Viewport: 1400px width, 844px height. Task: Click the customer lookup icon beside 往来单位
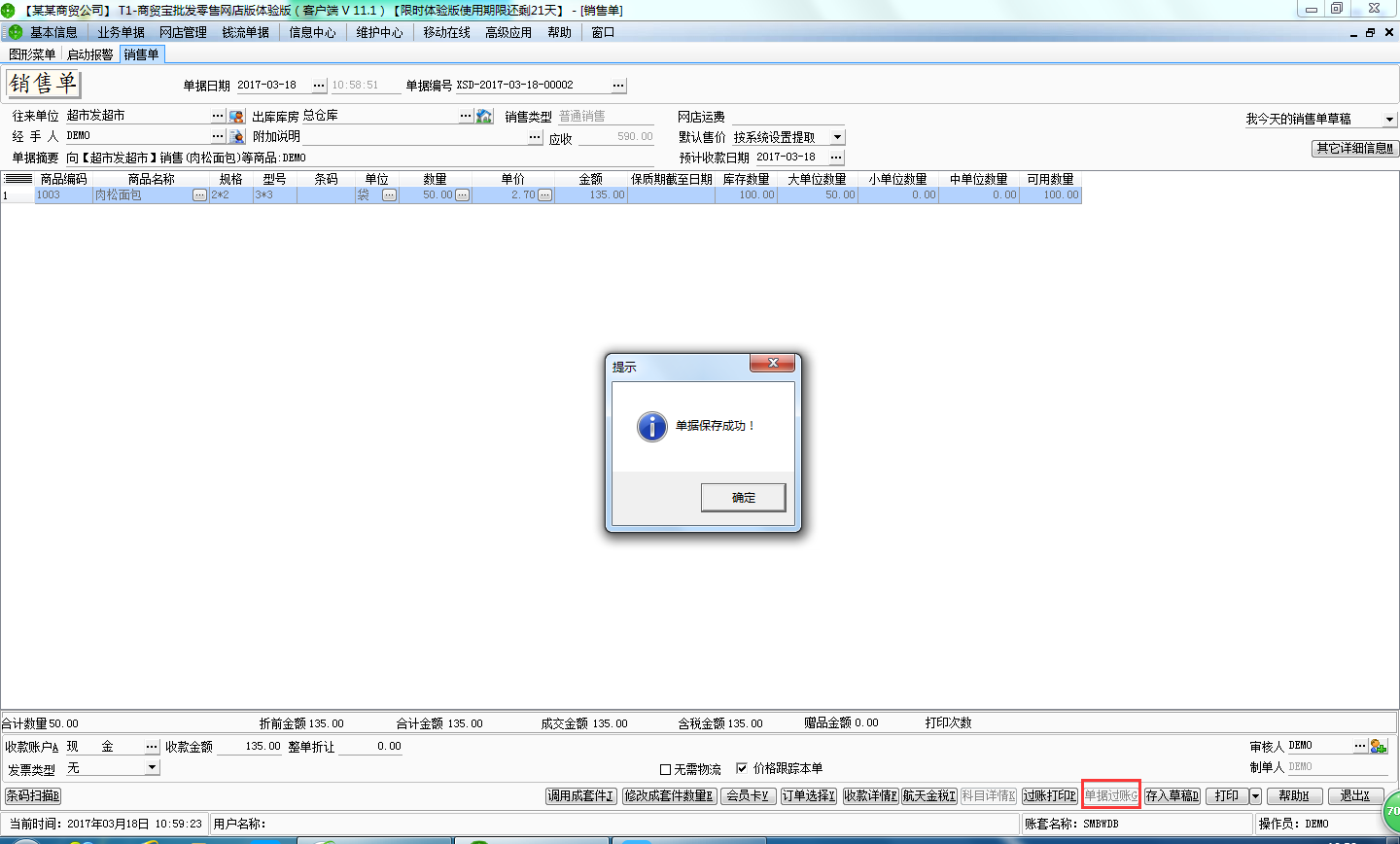236,116
